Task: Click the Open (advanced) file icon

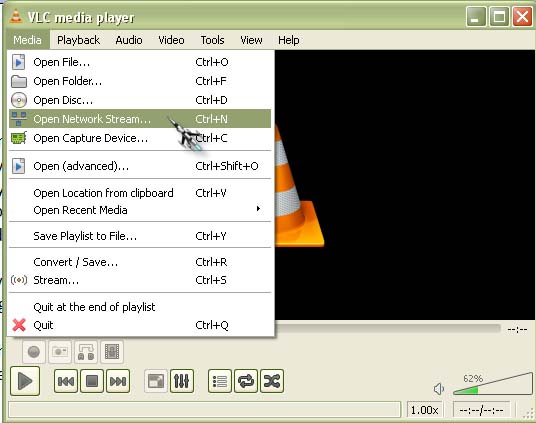Action: point(18,166)
